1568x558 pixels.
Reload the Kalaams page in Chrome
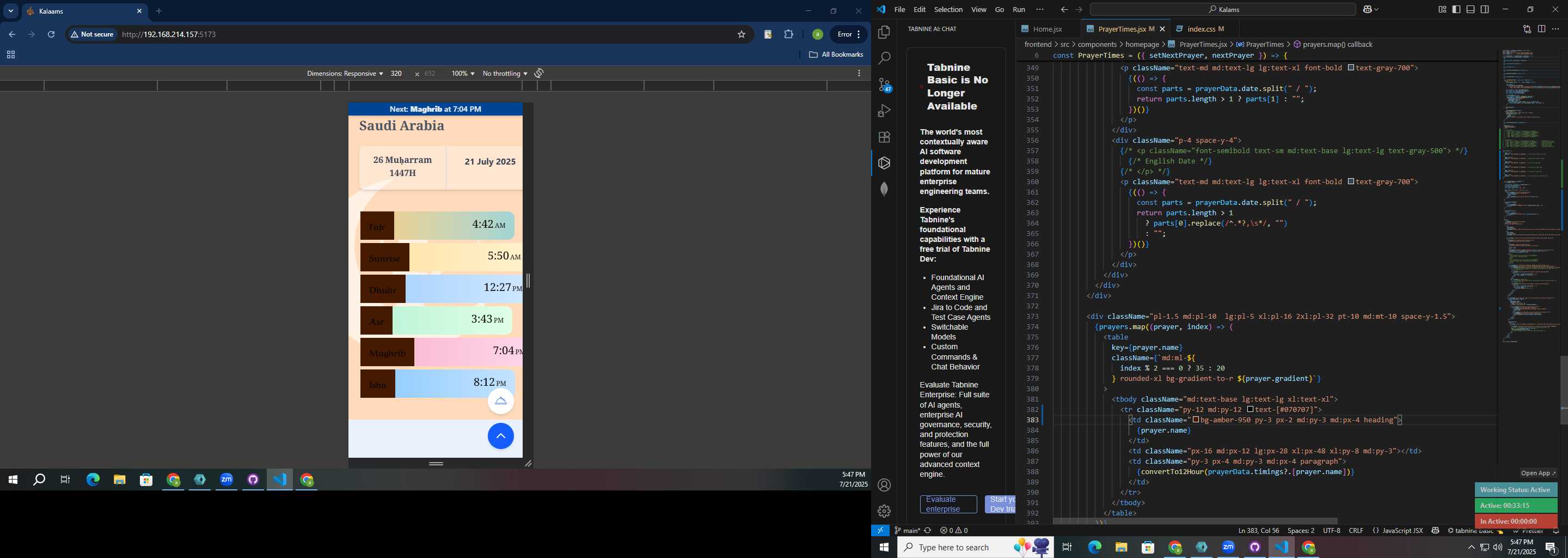pyautogui.click(x=52, y=35)
